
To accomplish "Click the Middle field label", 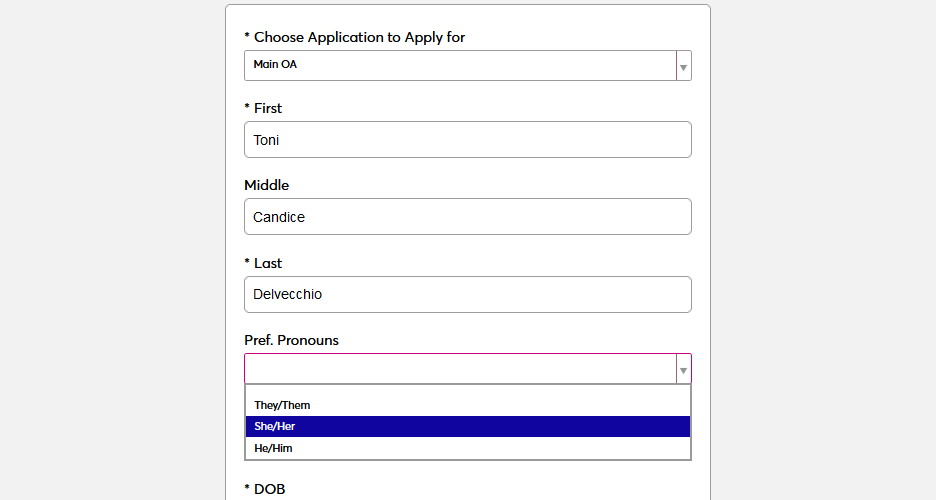I will [266, 185].
